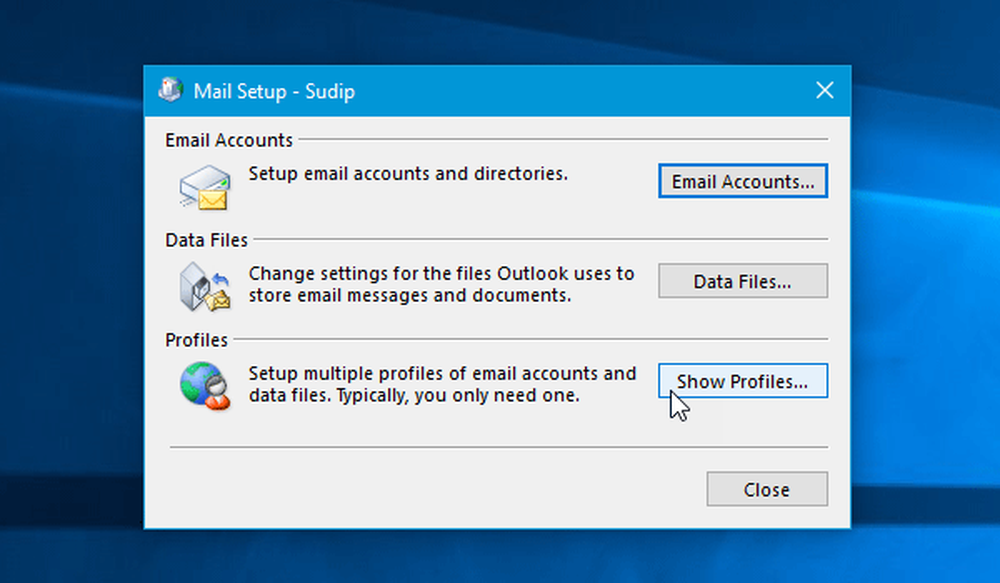This screenshot has height=583, width=1000.
Task: Click the Profiles globe and user icon
Action: (204, 385)
